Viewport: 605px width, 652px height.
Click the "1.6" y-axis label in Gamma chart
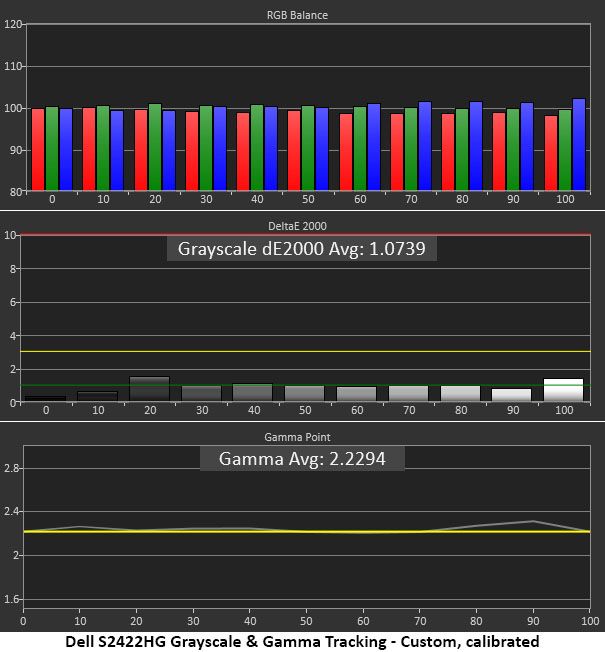12,599
